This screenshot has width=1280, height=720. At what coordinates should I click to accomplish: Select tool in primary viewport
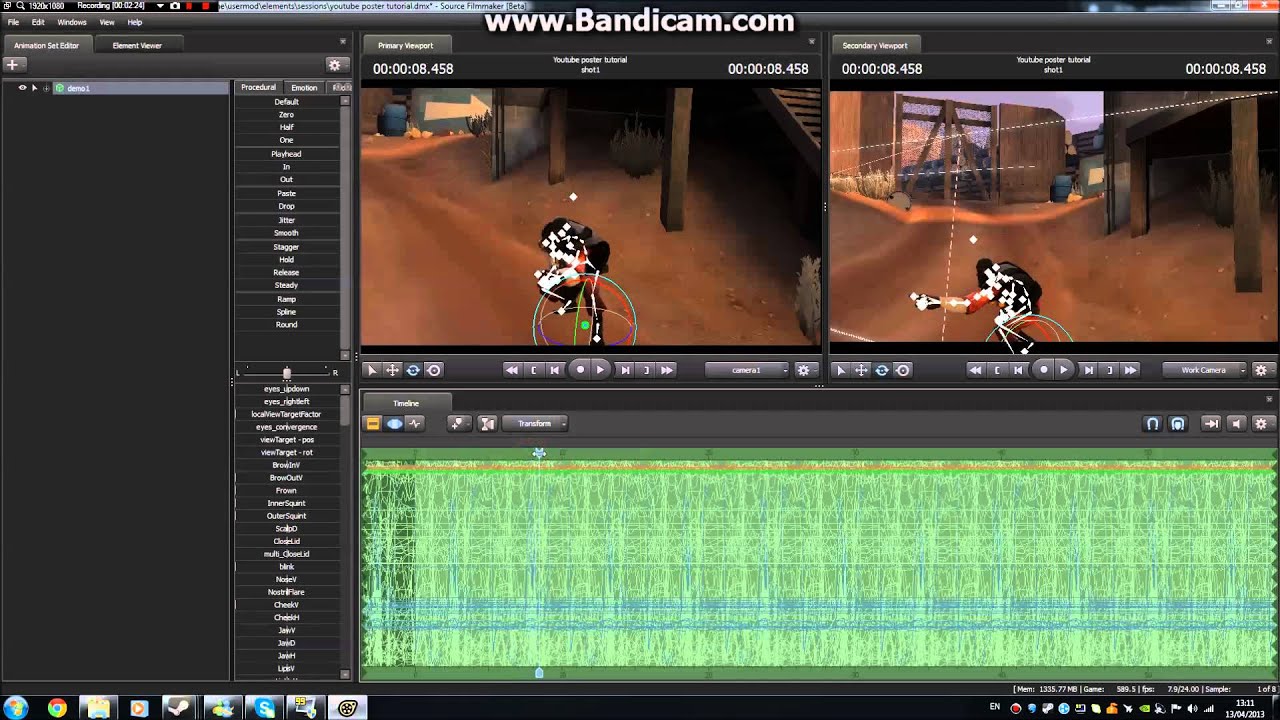click(x=372, y=370)
